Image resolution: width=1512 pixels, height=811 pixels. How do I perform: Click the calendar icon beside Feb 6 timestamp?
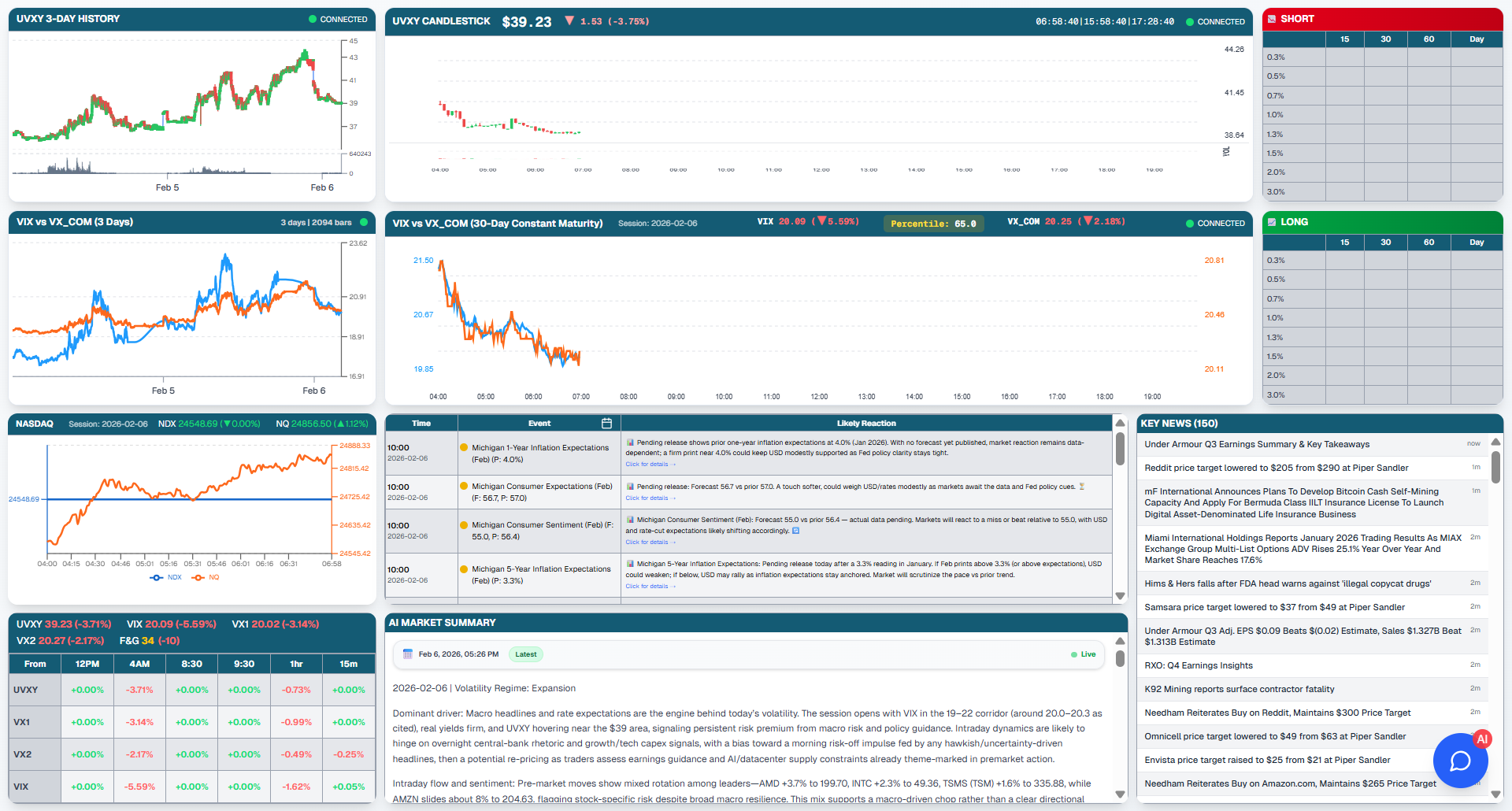408,654
